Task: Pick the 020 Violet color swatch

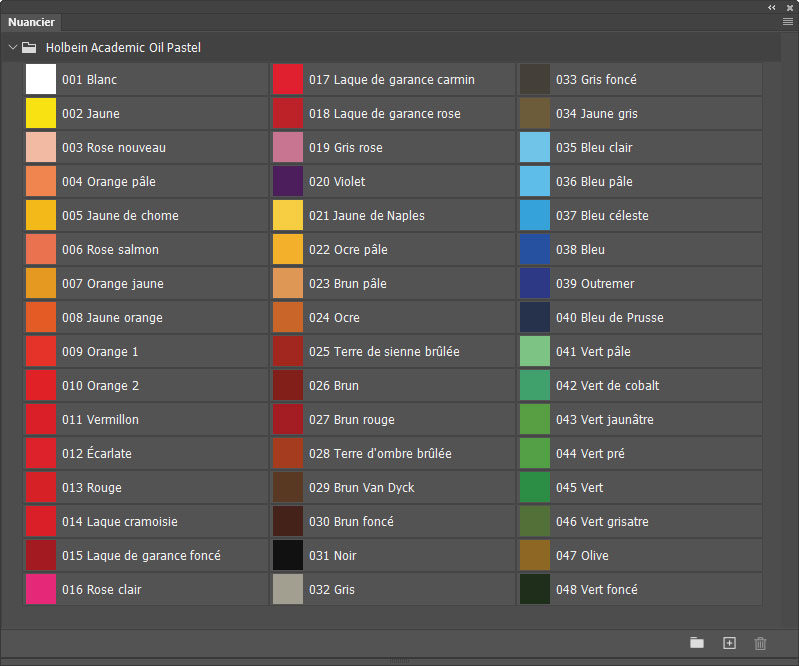Action: point(288,182)
